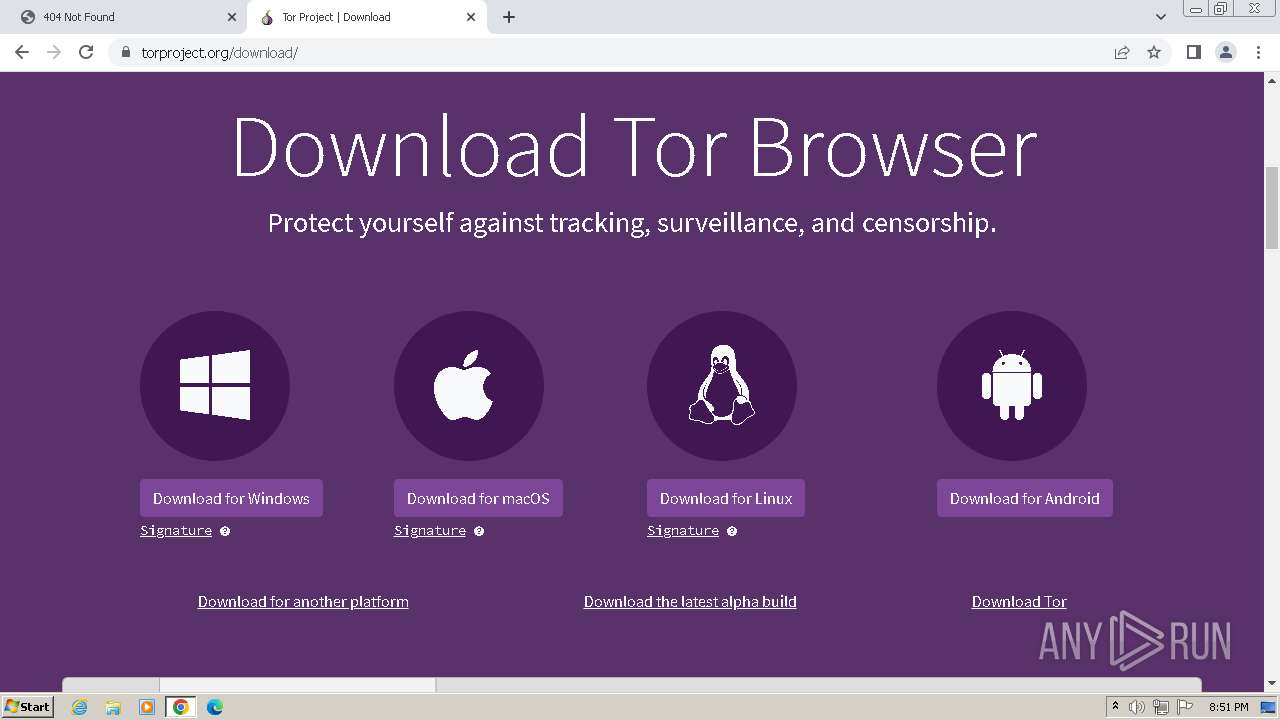Open the Signature link under macOS
Viewport: 1280px width, 720px height.
coord(430,531)
